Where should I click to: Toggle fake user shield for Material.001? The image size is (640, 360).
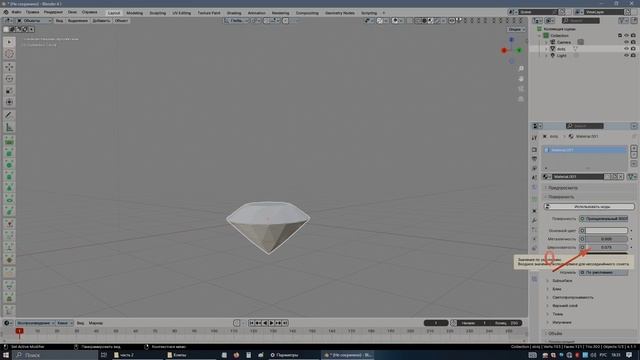pos(607,177)
